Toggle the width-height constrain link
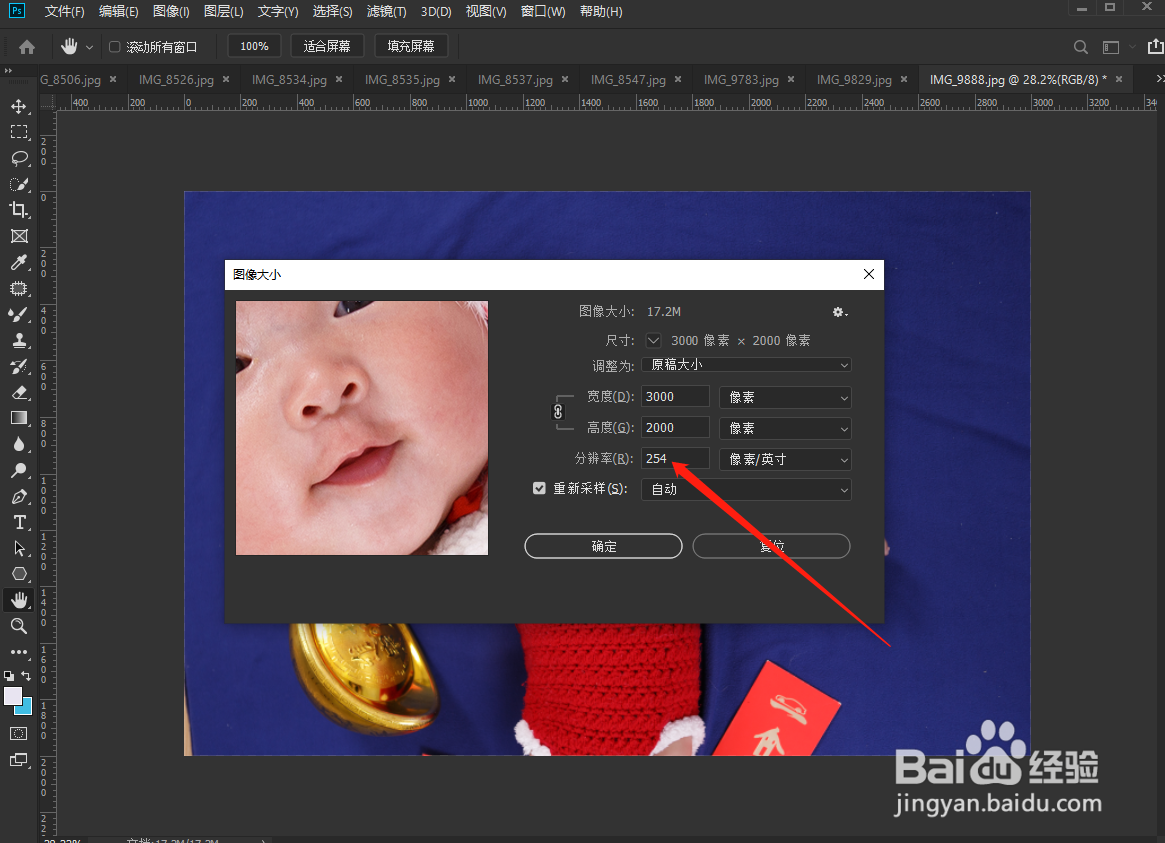 [x=558, y=411]
